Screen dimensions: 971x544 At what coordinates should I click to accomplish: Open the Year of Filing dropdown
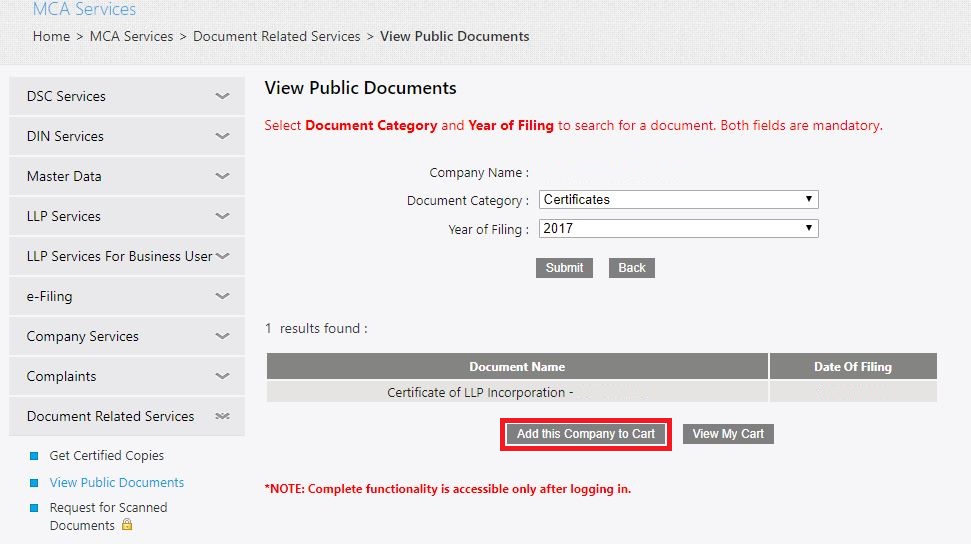click(679, 229)
